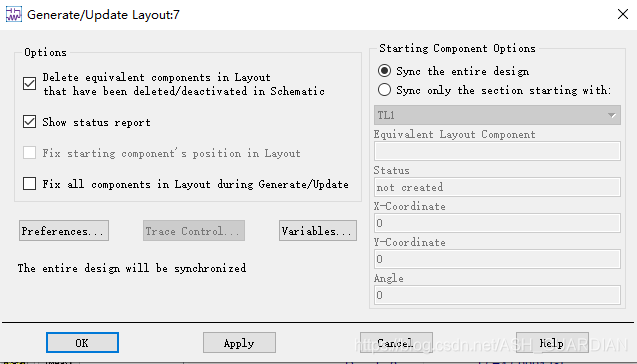Click the Status field showing not created
Image resolution: width=637 pixels, height=364 pixels.
[x=497, y=187]
